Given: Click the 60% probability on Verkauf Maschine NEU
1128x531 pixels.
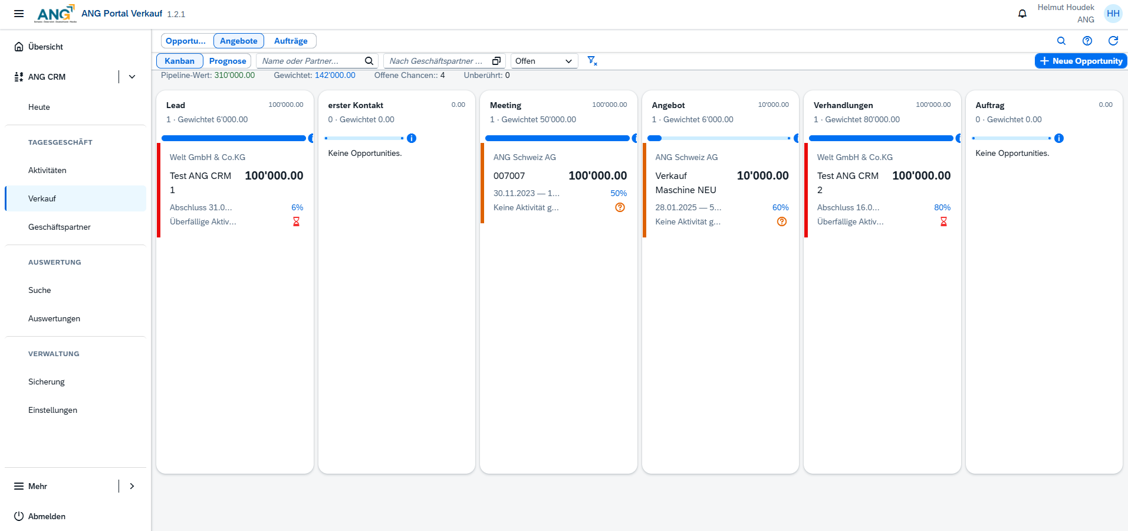Looking at the screenshot, I should (781, 207).
